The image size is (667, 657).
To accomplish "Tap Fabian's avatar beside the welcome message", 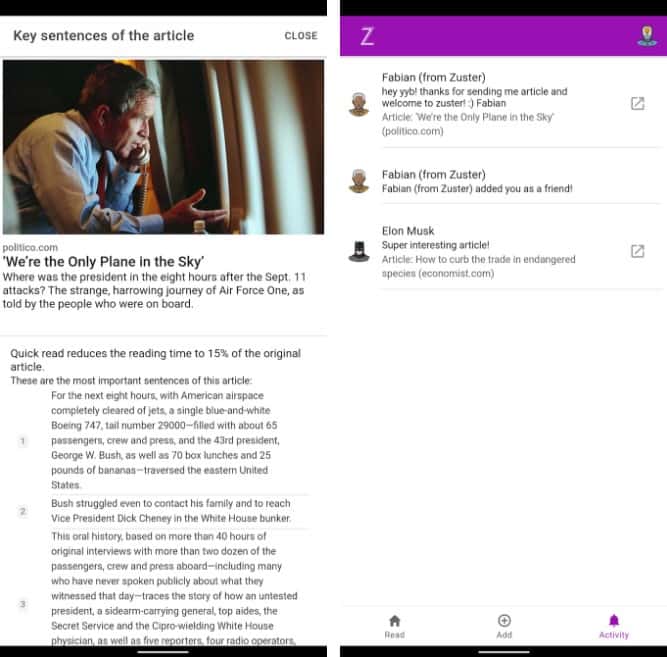I will (359, 104).
